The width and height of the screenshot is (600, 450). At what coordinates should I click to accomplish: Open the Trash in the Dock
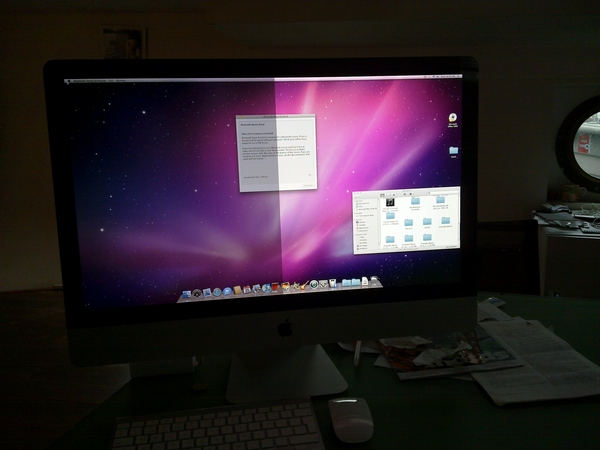click(374, 280)
